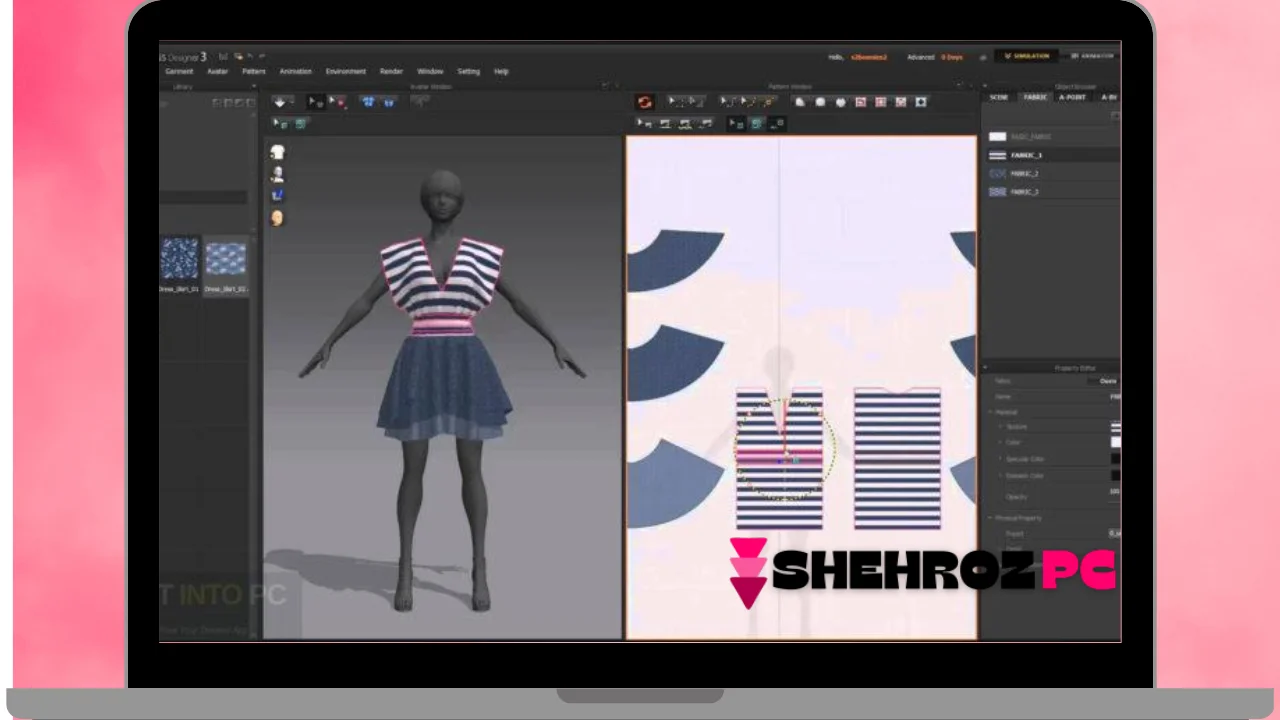Viewport: 1280px width, 720px height.
Task: Open the Environment menu
Action: [346, 72]
